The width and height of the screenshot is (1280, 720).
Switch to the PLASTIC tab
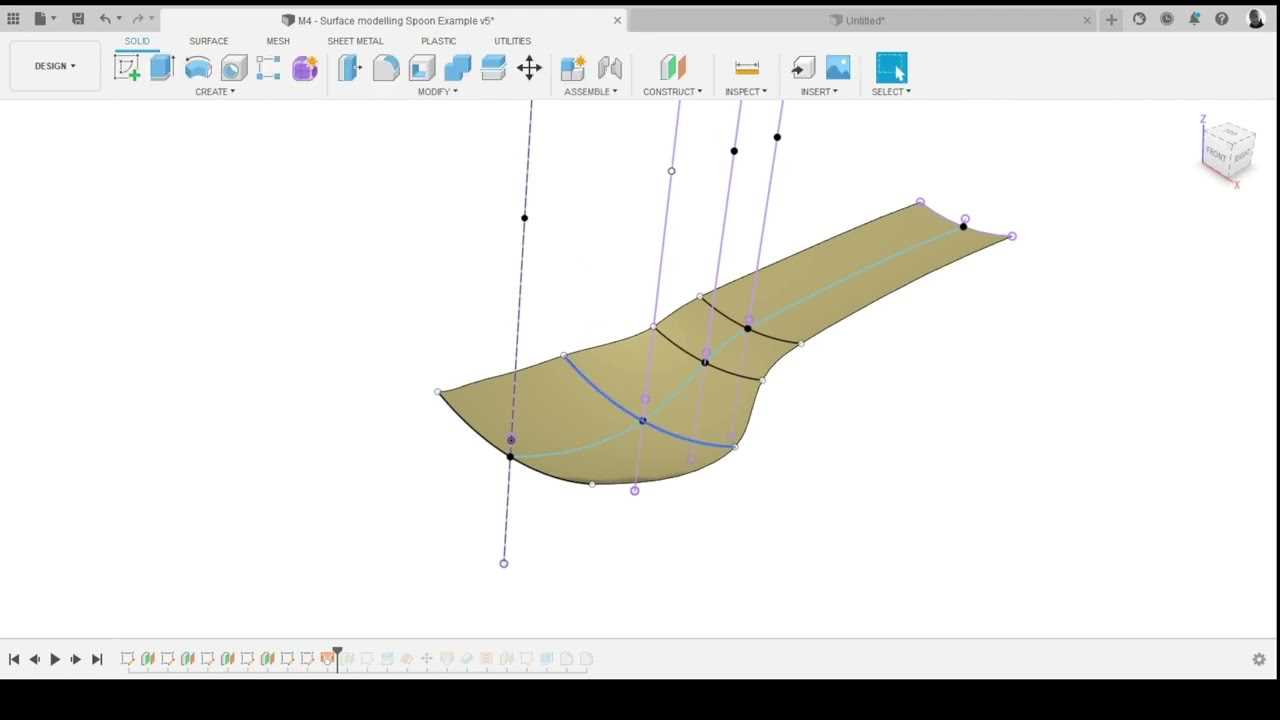point(438,41)
